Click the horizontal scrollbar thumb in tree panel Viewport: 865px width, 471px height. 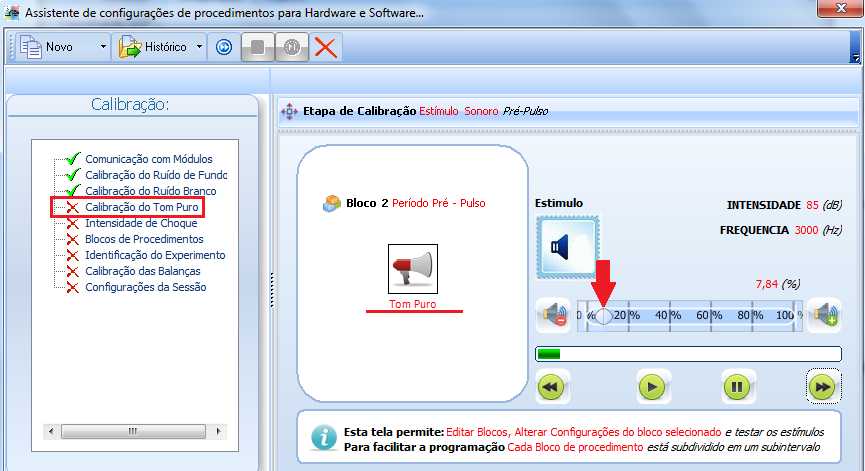tap(133, 431)
